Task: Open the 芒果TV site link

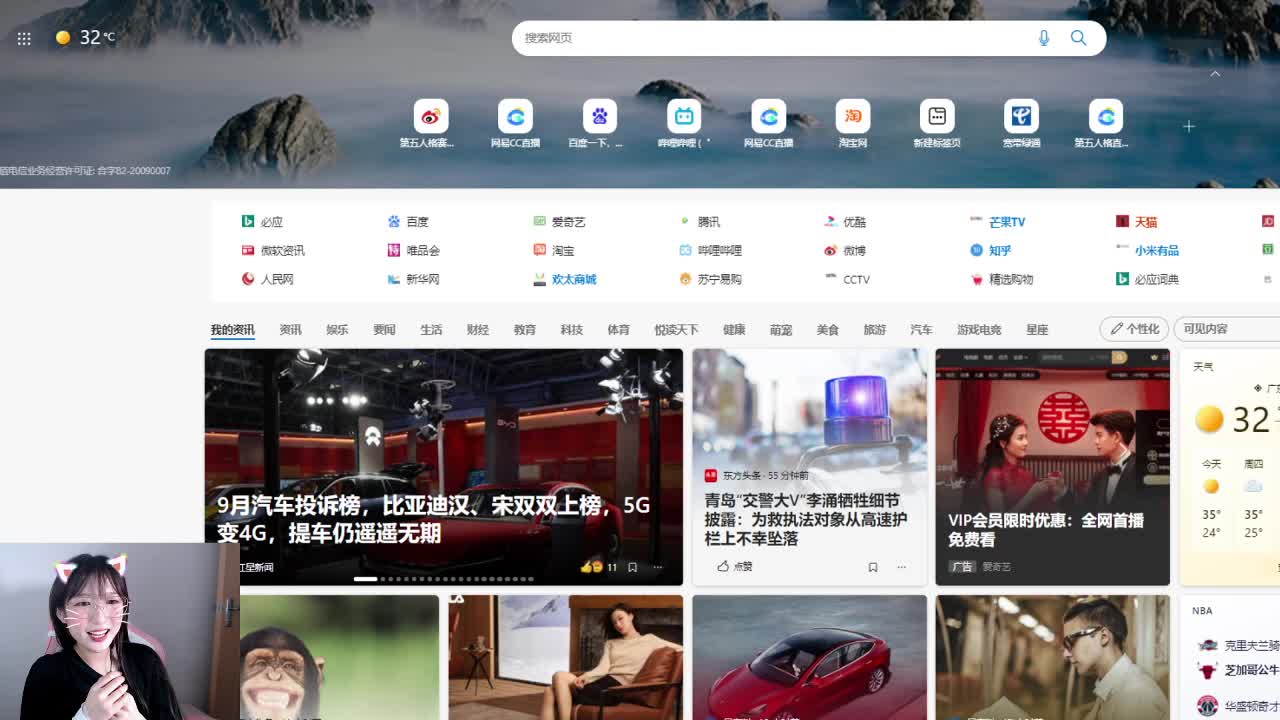Action: pos(998,221)
